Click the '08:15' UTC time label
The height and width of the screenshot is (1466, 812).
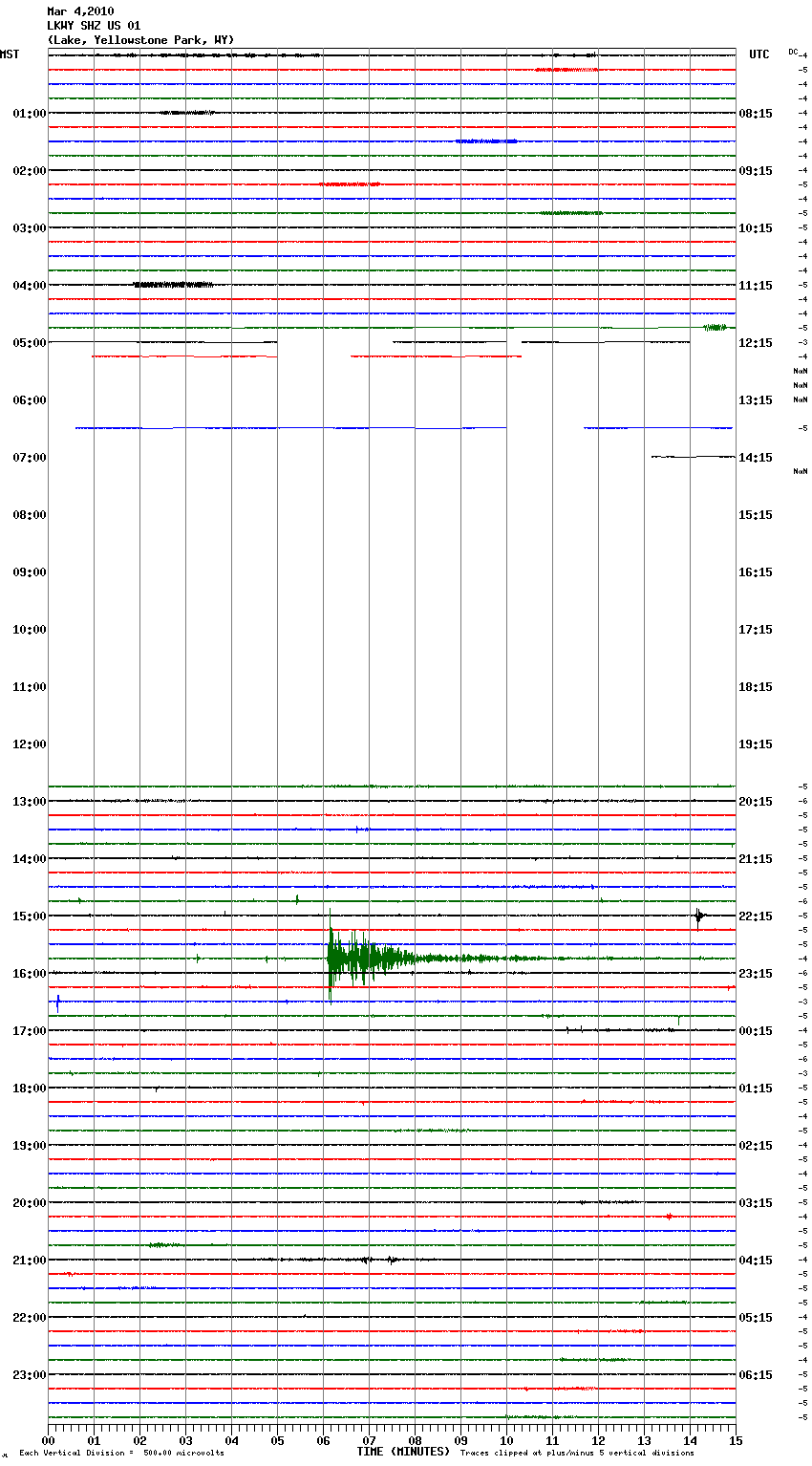coord(756,114)
